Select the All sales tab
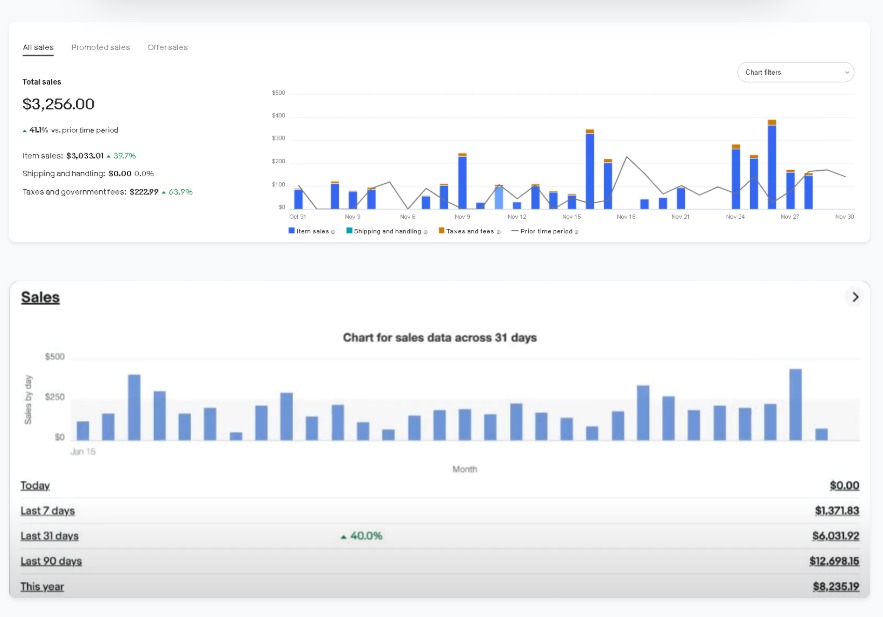 coord(38,47)
